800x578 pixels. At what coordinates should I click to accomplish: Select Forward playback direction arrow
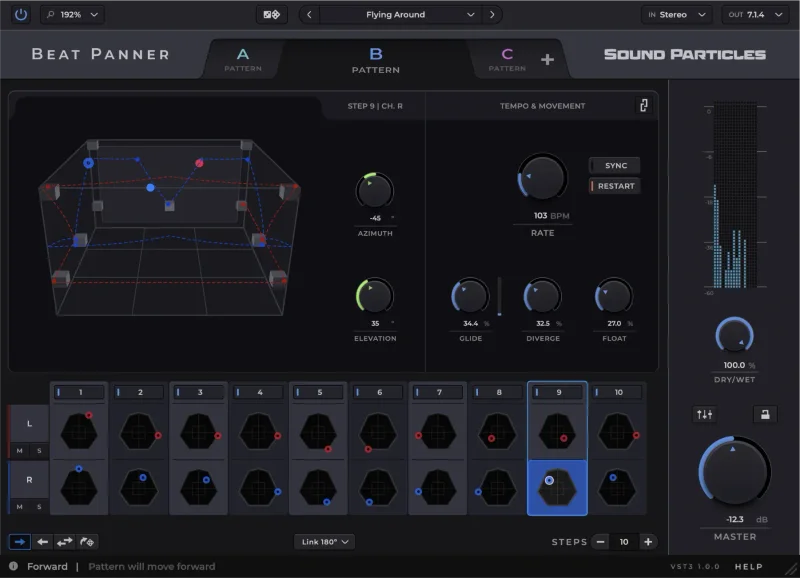(x=20, y=542)
